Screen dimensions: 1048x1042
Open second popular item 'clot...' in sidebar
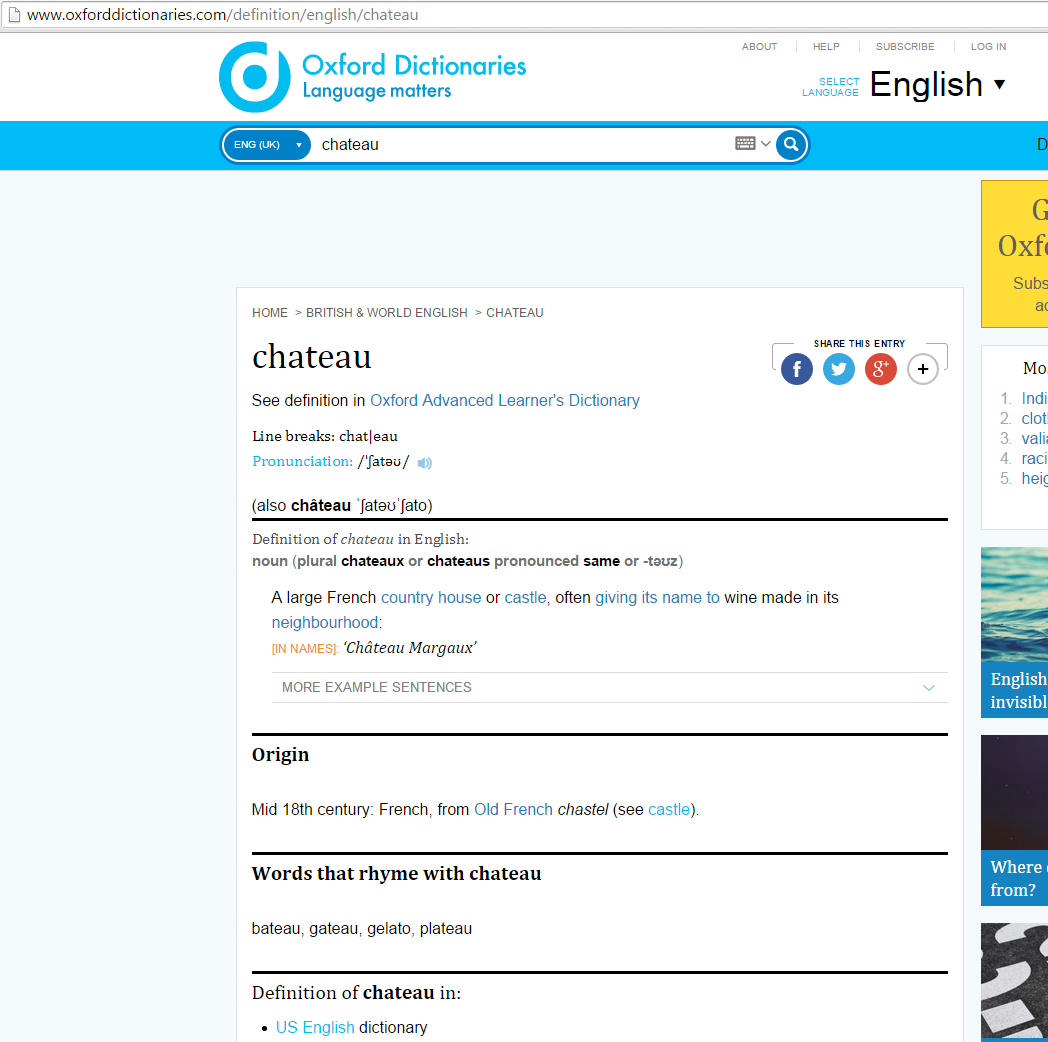click(x=1034, y=418)
